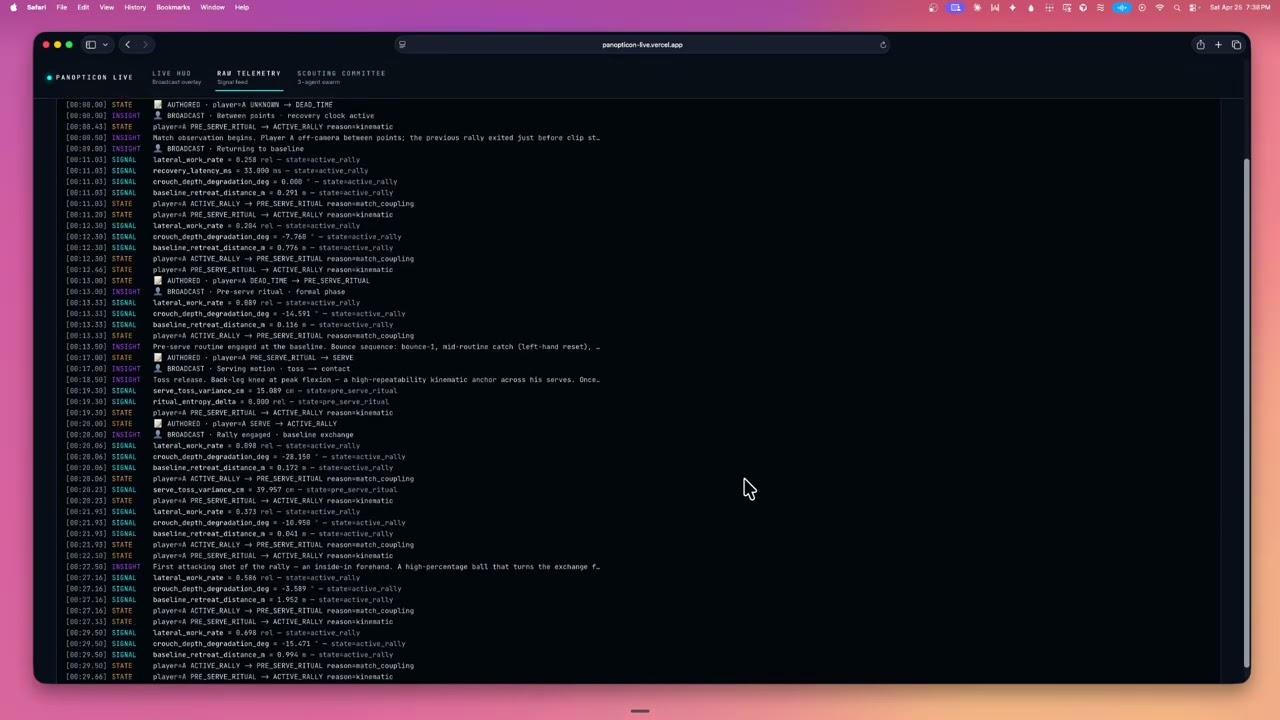Switch to the SCOUTING COMMITTEE tab
Viewport: 1280px width, 720px height.
click(x=341, y=76)
